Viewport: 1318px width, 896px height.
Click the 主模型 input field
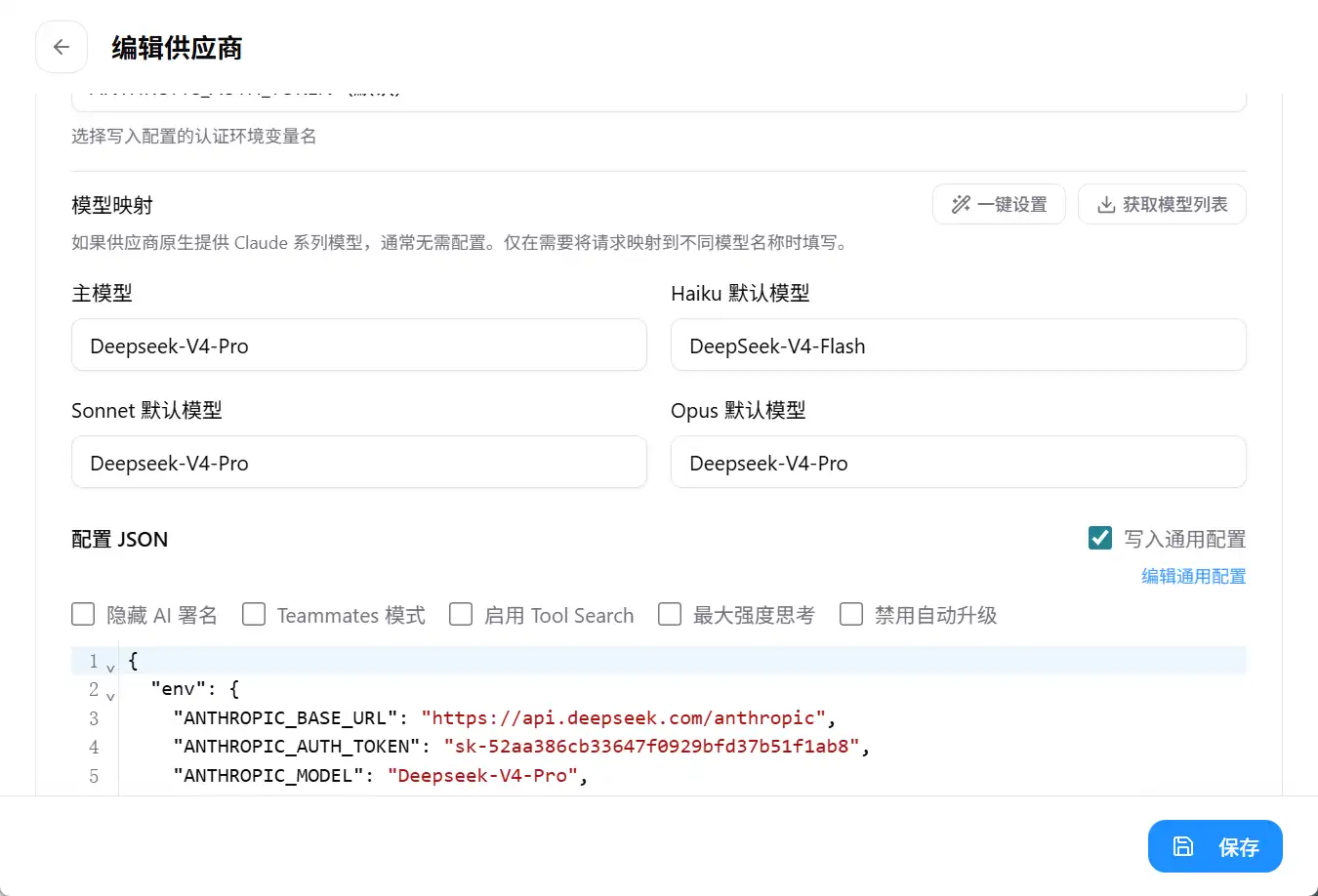[x=359, y=346]
